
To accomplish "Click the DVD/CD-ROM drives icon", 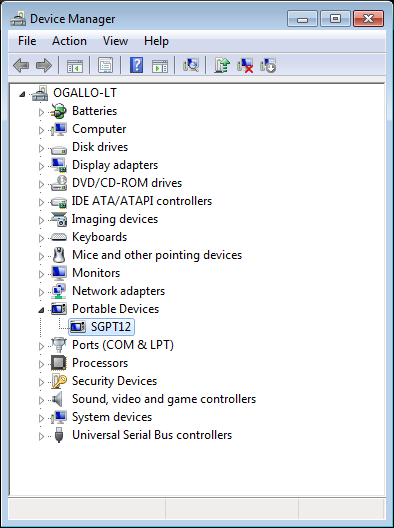I will coord(59,183).
